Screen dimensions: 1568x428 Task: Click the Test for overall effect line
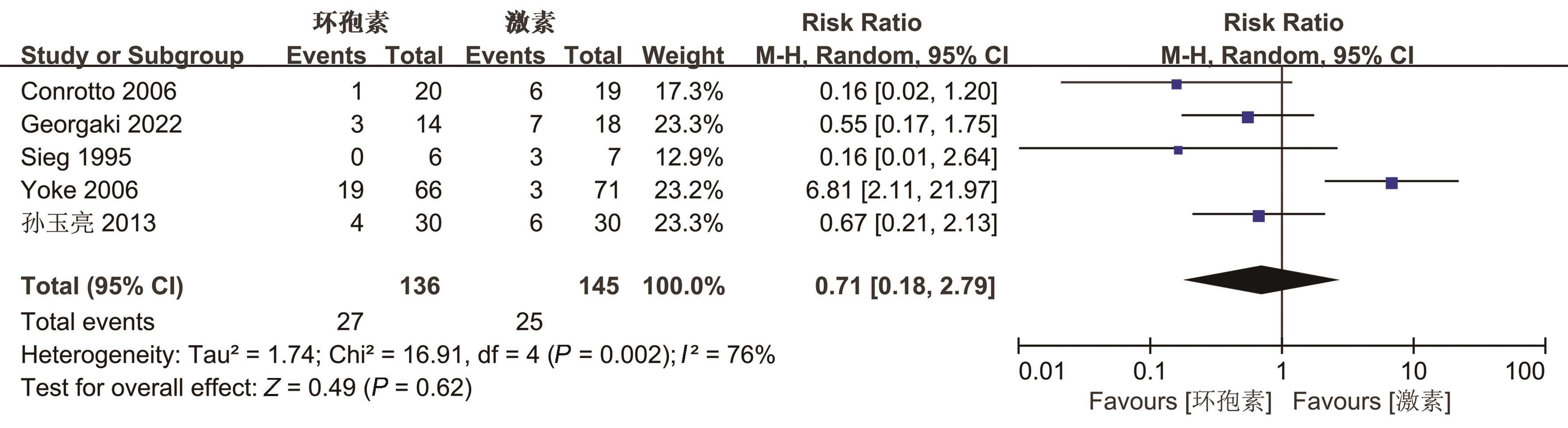(246, 387)
